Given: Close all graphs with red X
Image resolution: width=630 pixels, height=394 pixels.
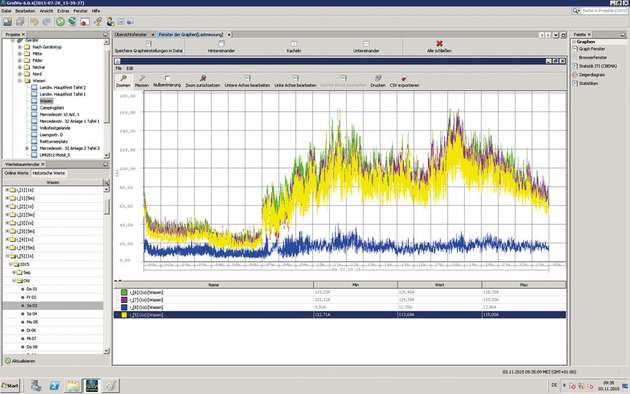Looking at the screenshot, I should pyautogui.click(x=439, y=43).
